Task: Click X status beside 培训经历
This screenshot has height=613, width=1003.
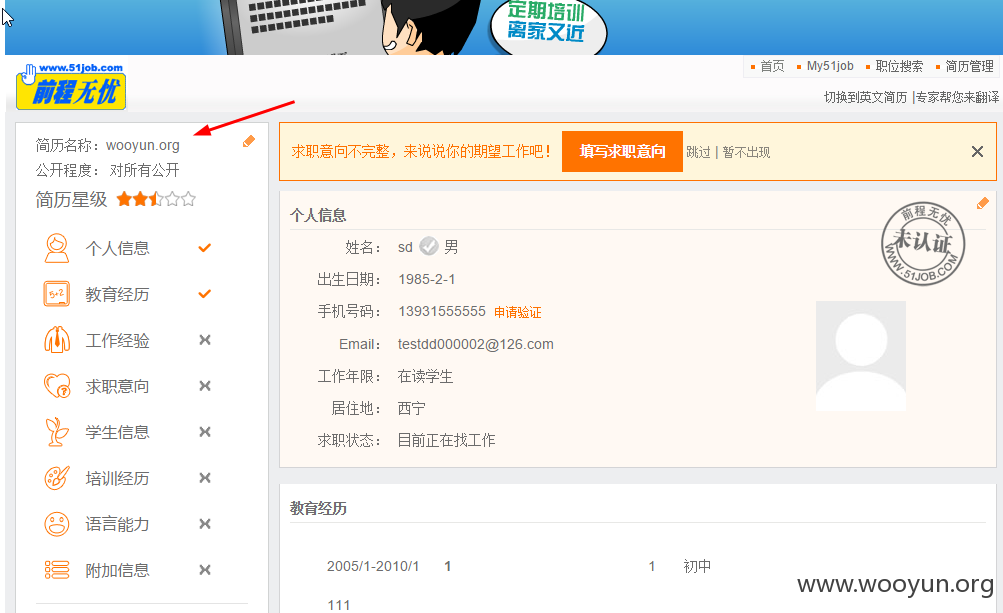Action: (205, 478)
